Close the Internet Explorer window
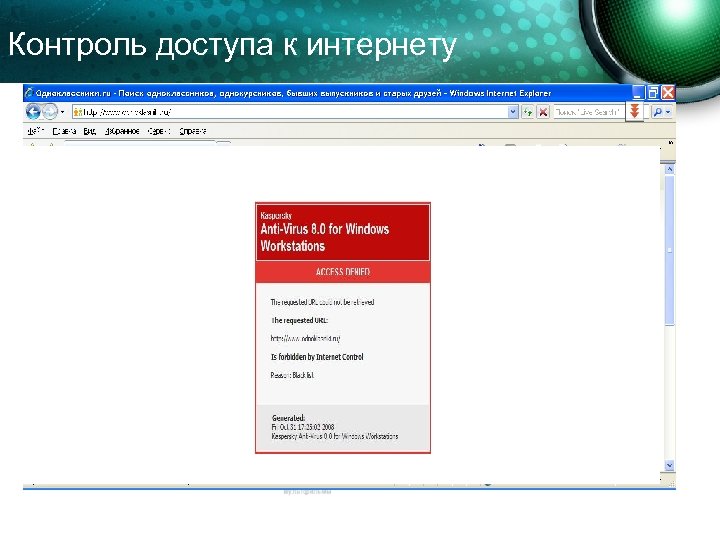Screen dimensions: 720x540 point(668,93)
